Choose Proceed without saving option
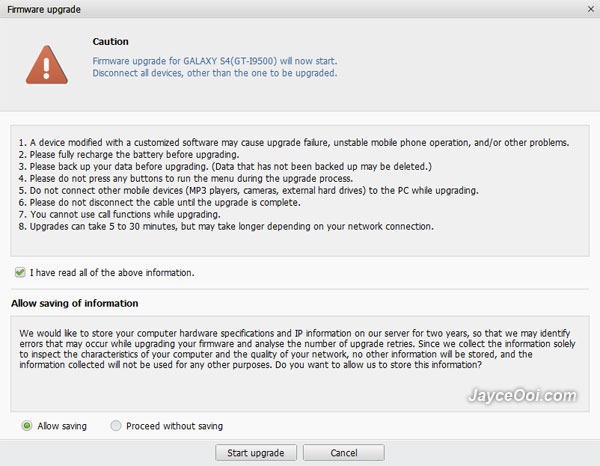600x466 pixels. click(x=116, y=425)
